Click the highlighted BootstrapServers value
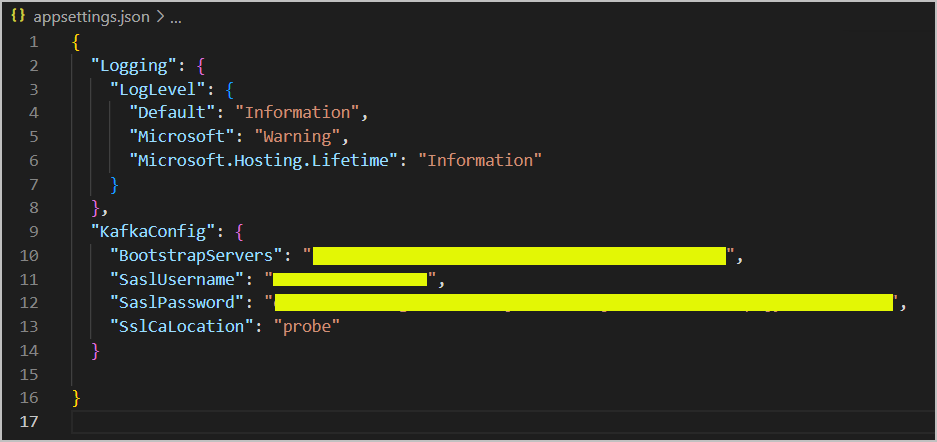Image resolution: width=937 pixels, height=442 pixels. [519, 255]
